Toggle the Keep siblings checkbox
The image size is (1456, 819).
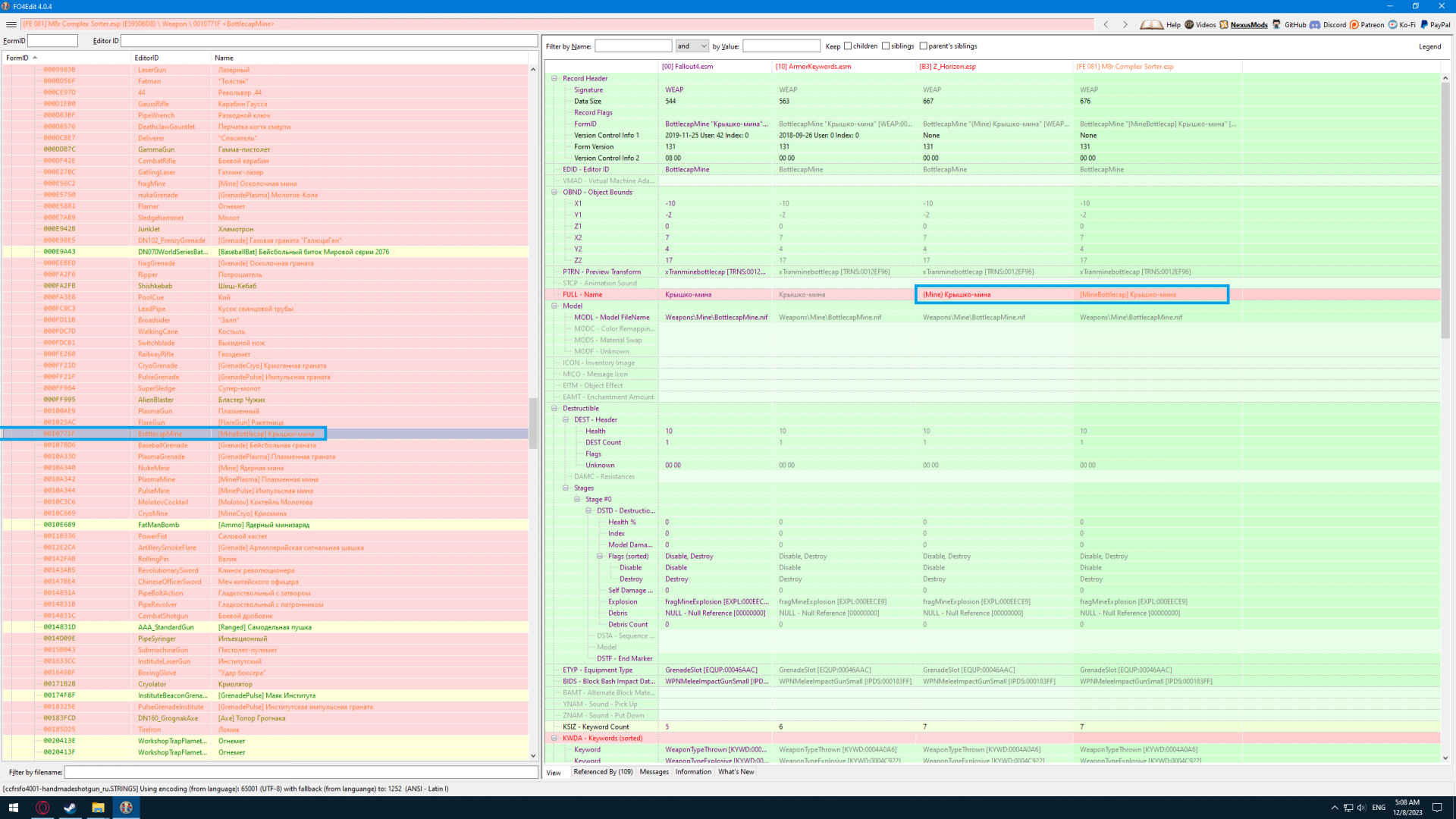coord(886,46)
